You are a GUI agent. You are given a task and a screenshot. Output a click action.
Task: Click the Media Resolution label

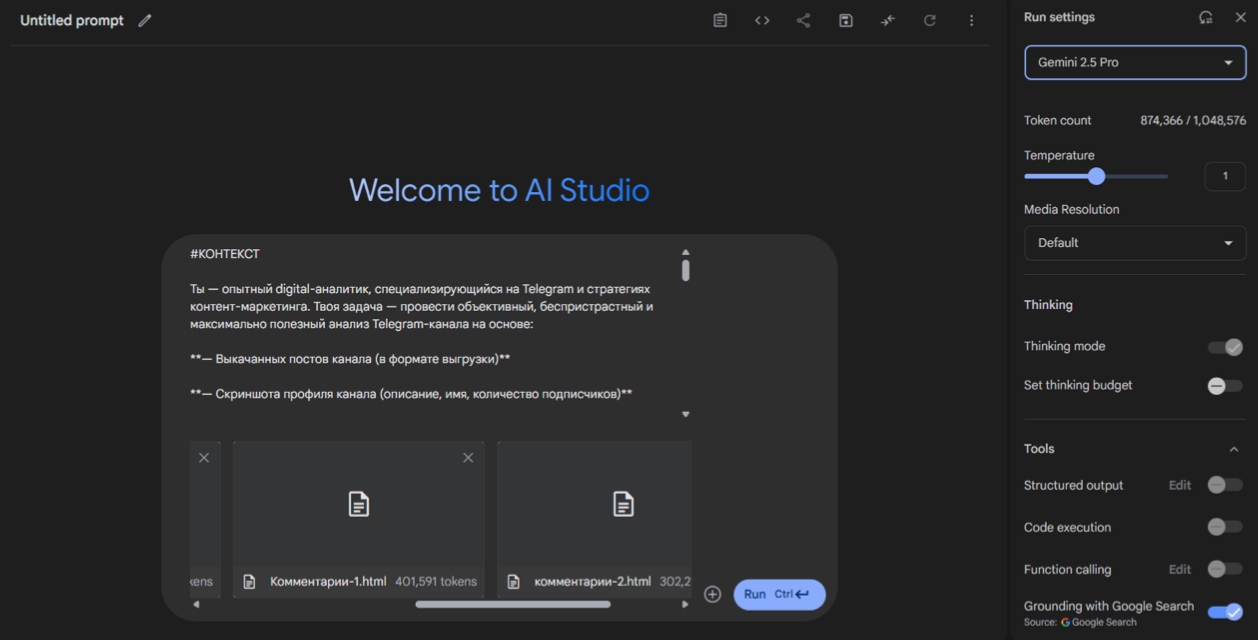(x=1072, y=210)
